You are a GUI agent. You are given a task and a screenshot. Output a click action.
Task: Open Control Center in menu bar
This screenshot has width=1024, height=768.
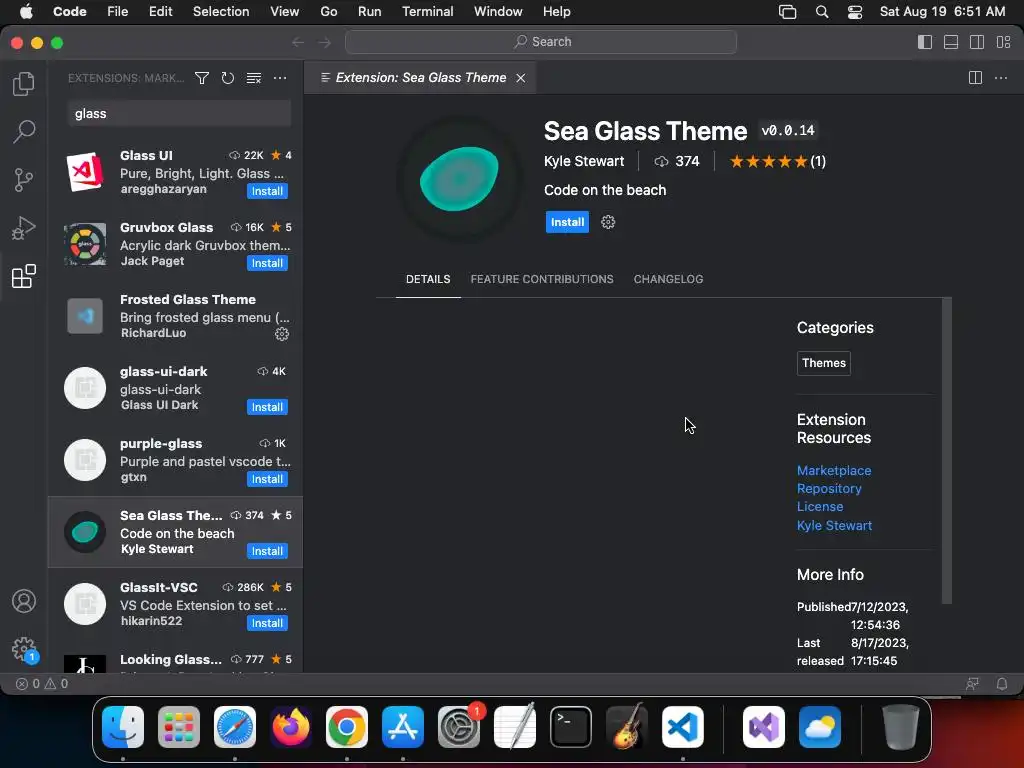(x=854, y=12)
